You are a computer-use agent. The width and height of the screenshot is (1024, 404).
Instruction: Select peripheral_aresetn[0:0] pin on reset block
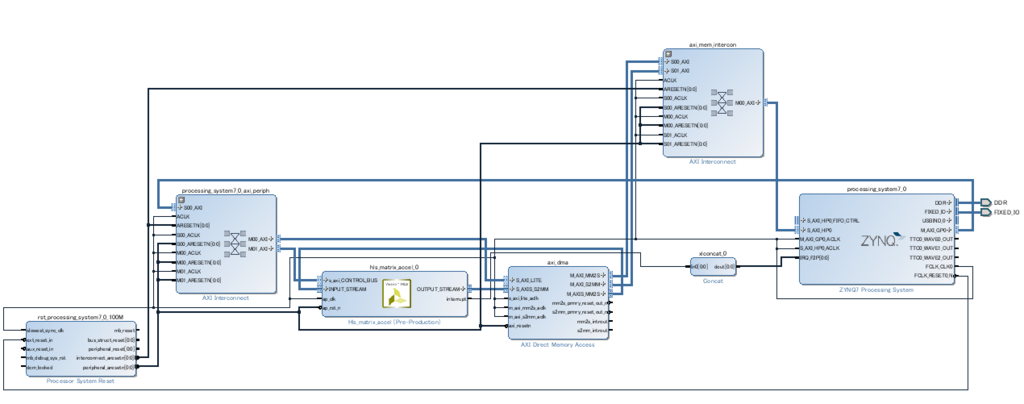pos(109,367)
